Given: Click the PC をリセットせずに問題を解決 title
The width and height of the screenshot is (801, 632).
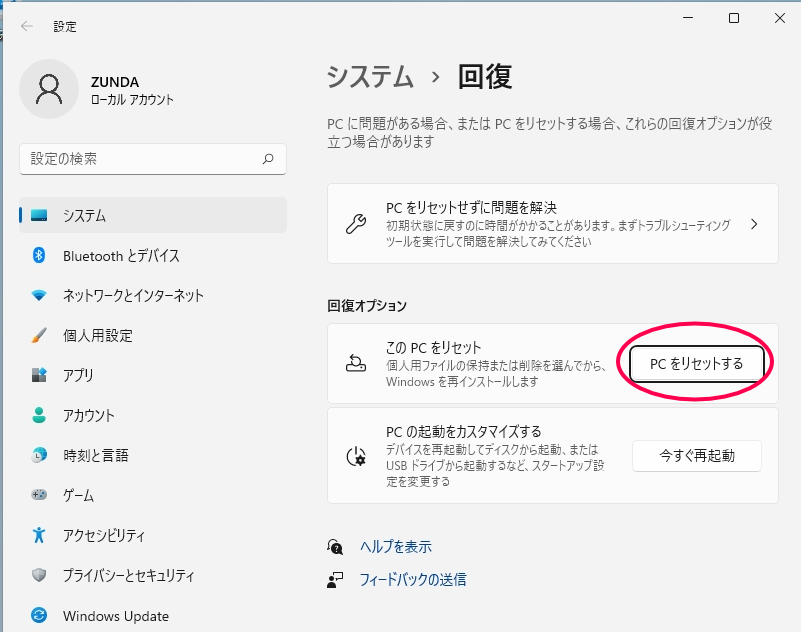Looking at the screenshot, I should click(x=472, y=207).
